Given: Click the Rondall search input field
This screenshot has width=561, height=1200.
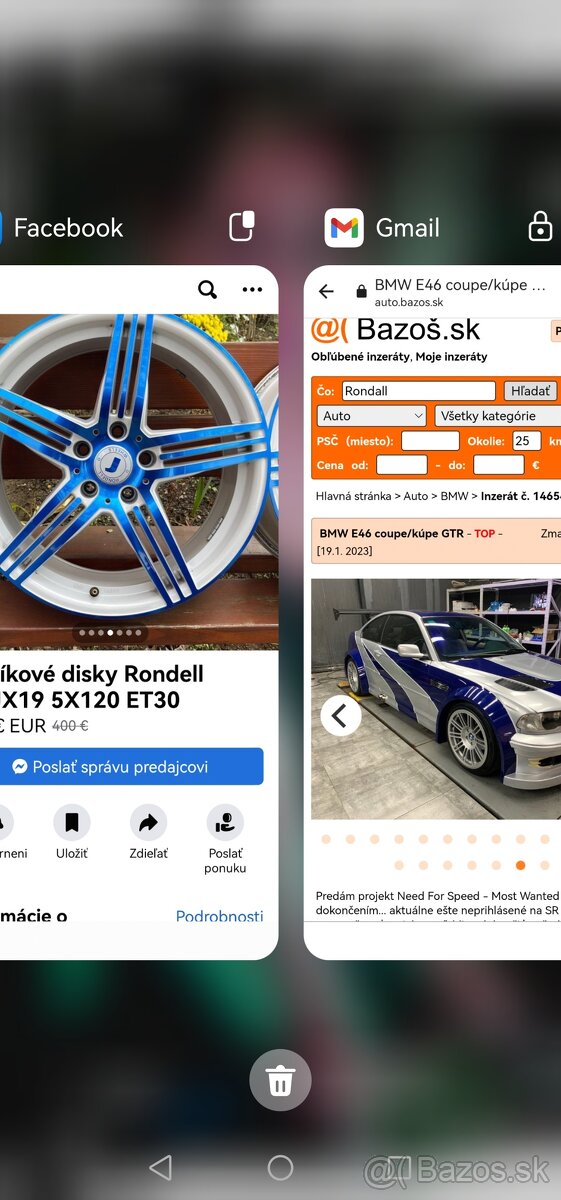Looking at the screenshot, I should (419, 391).
